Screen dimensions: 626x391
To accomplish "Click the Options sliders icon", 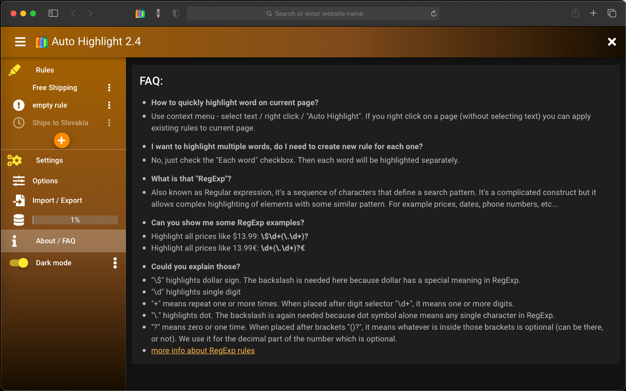I will click(18, 181).
